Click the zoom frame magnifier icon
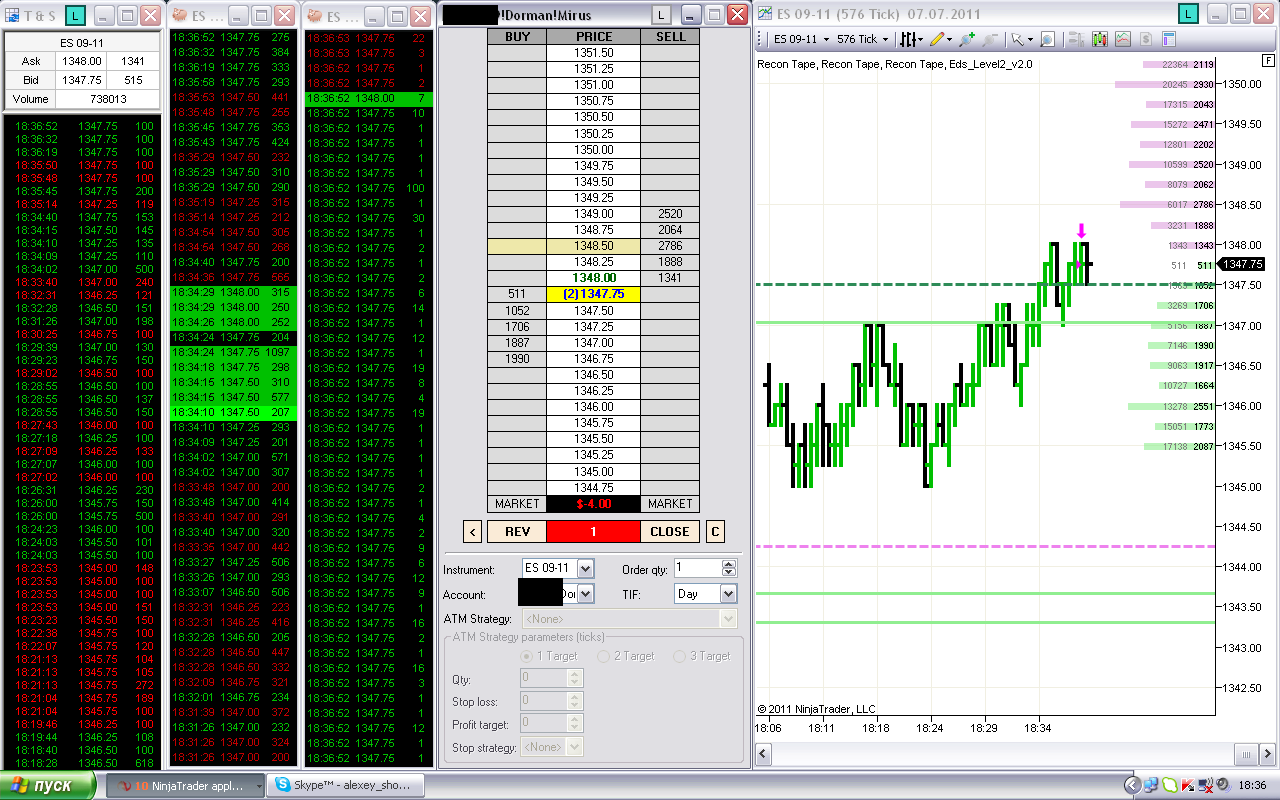This screenshot has height=800, width=1280. (1047, 39)
